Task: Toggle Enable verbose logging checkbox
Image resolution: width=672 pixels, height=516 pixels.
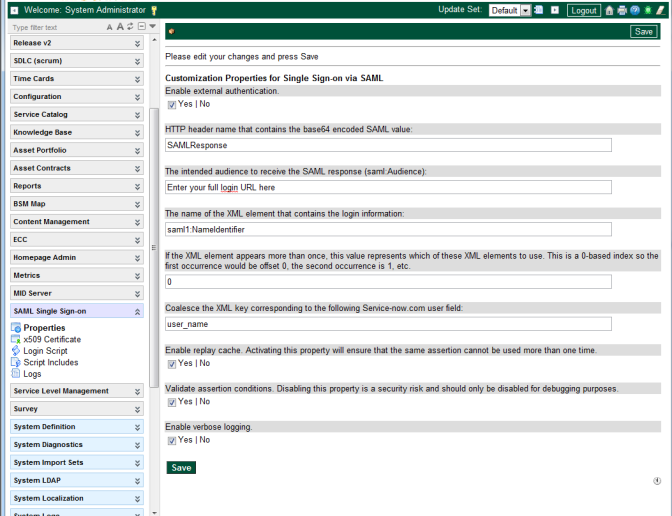Action: pyautogui.click(x=171, y=440)
